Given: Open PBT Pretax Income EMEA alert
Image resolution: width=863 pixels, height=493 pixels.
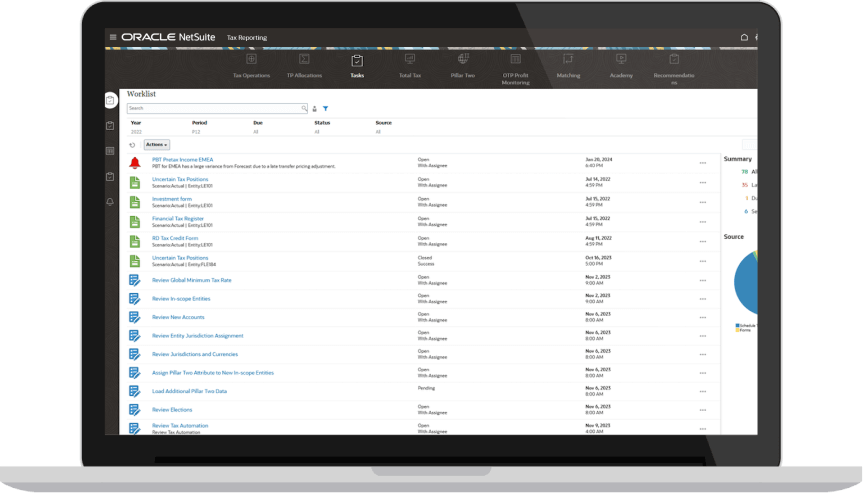Looking at the screenshot, I should [x=183, y=160].
